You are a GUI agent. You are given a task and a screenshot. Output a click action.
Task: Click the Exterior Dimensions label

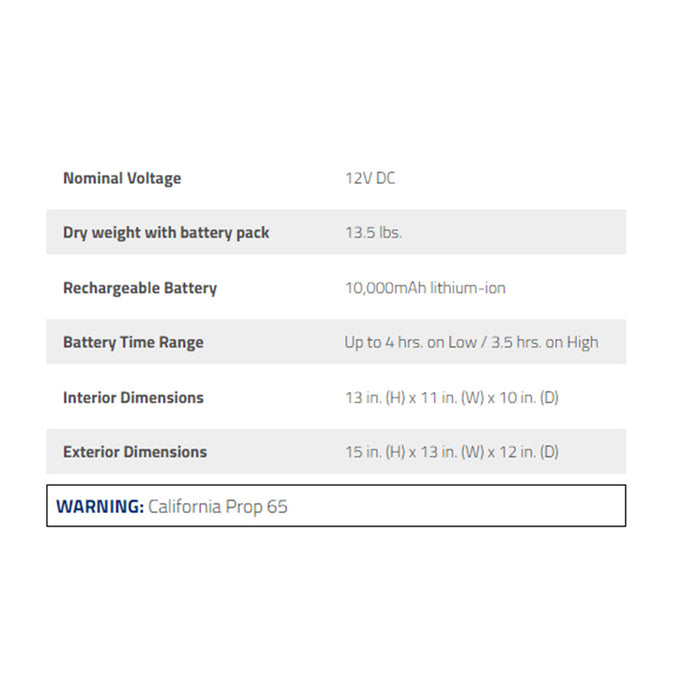click(x=135, y=452)
